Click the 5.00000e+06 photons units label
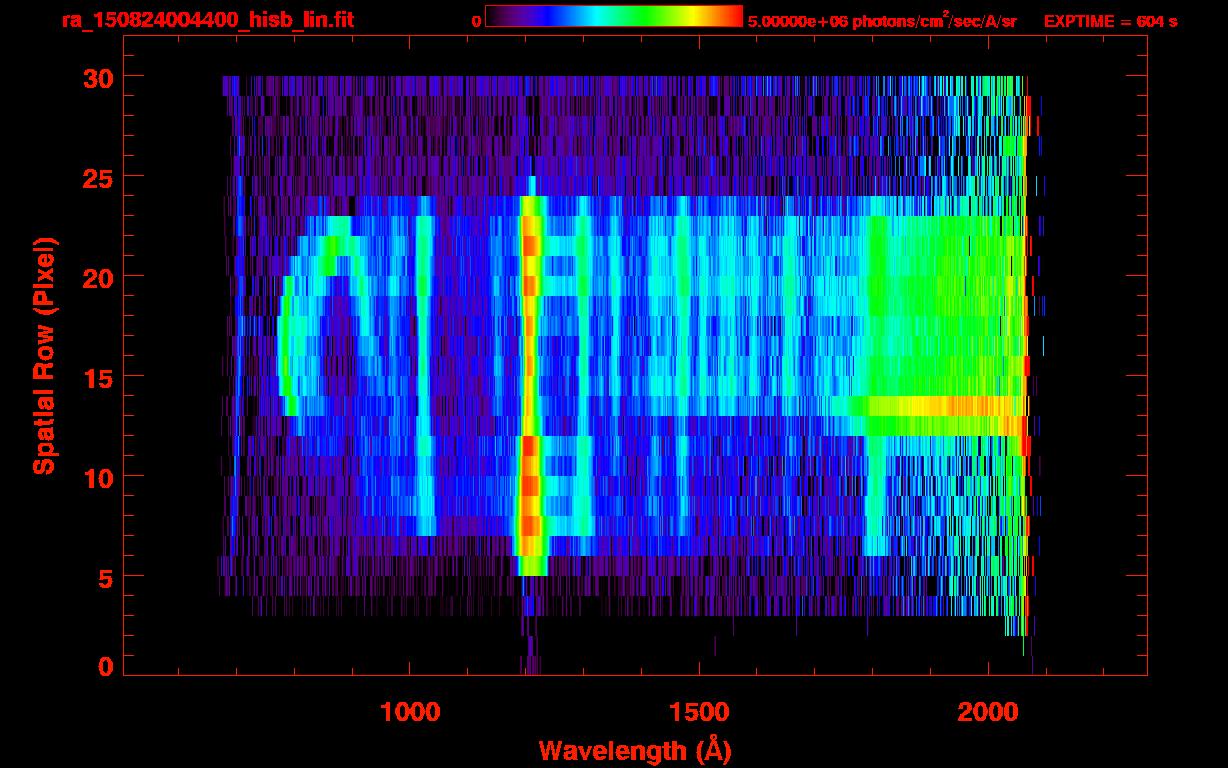1228x768 pixels. [882, 21]
